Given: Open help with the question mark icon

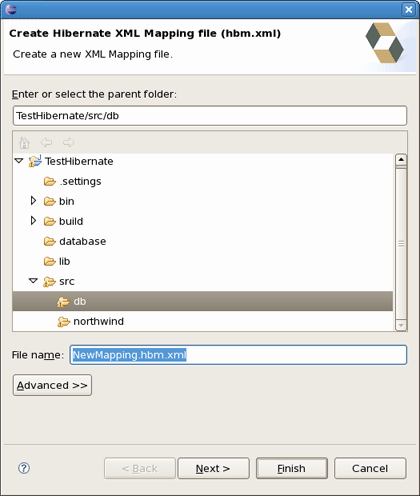Looking at the screenshot, I should [x=24, y=468].
